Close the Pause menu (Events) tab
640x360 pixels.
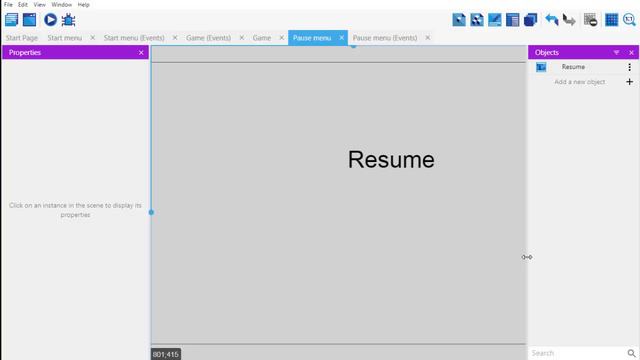click(428, 38)
